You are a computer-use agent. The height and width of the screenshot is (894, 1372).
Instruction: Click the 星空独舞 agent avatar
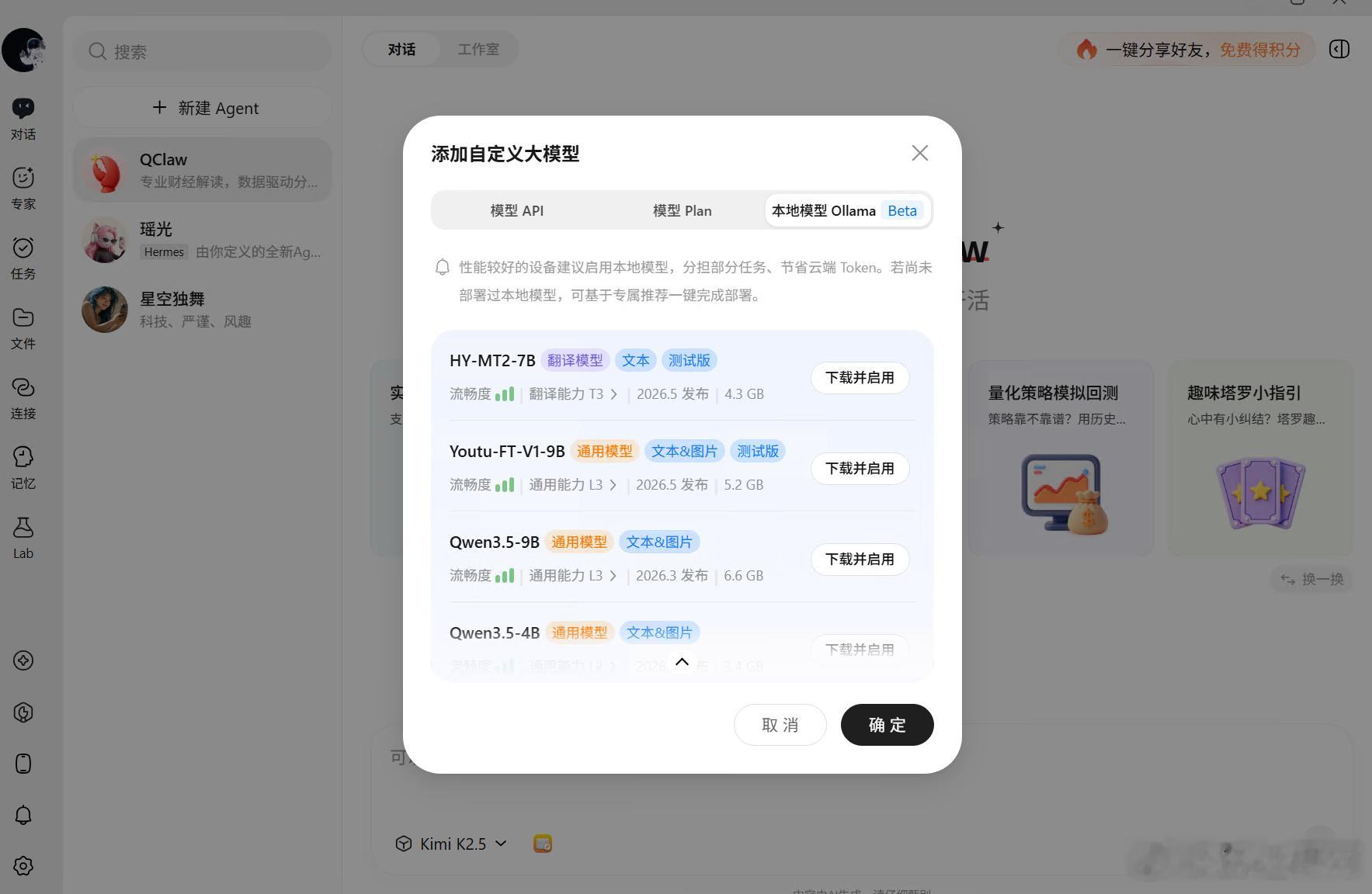pos(105,310)
